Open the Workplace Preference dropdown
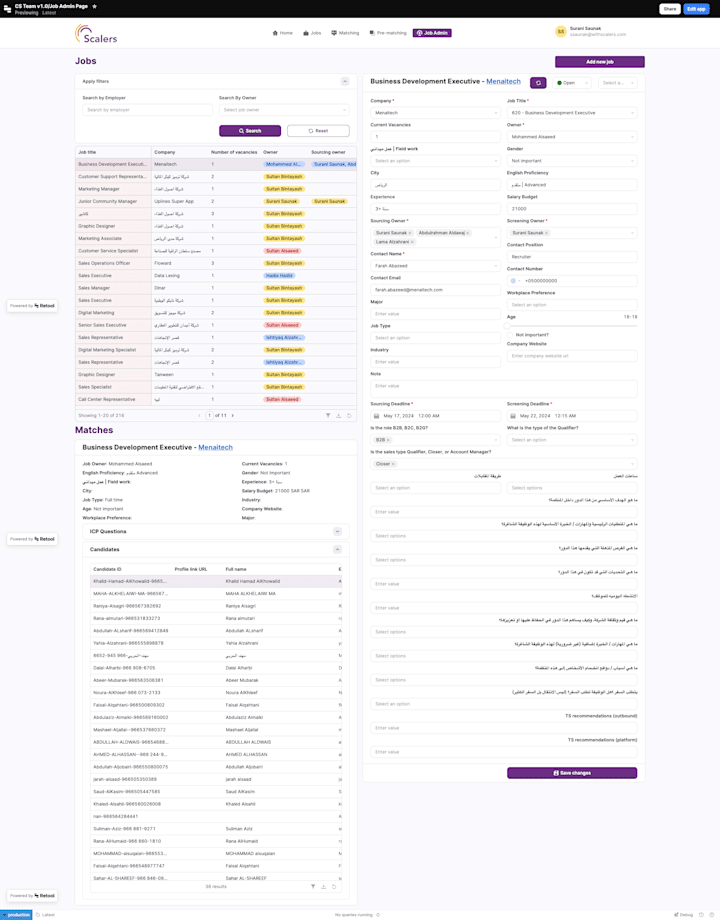 click(572, 305)
